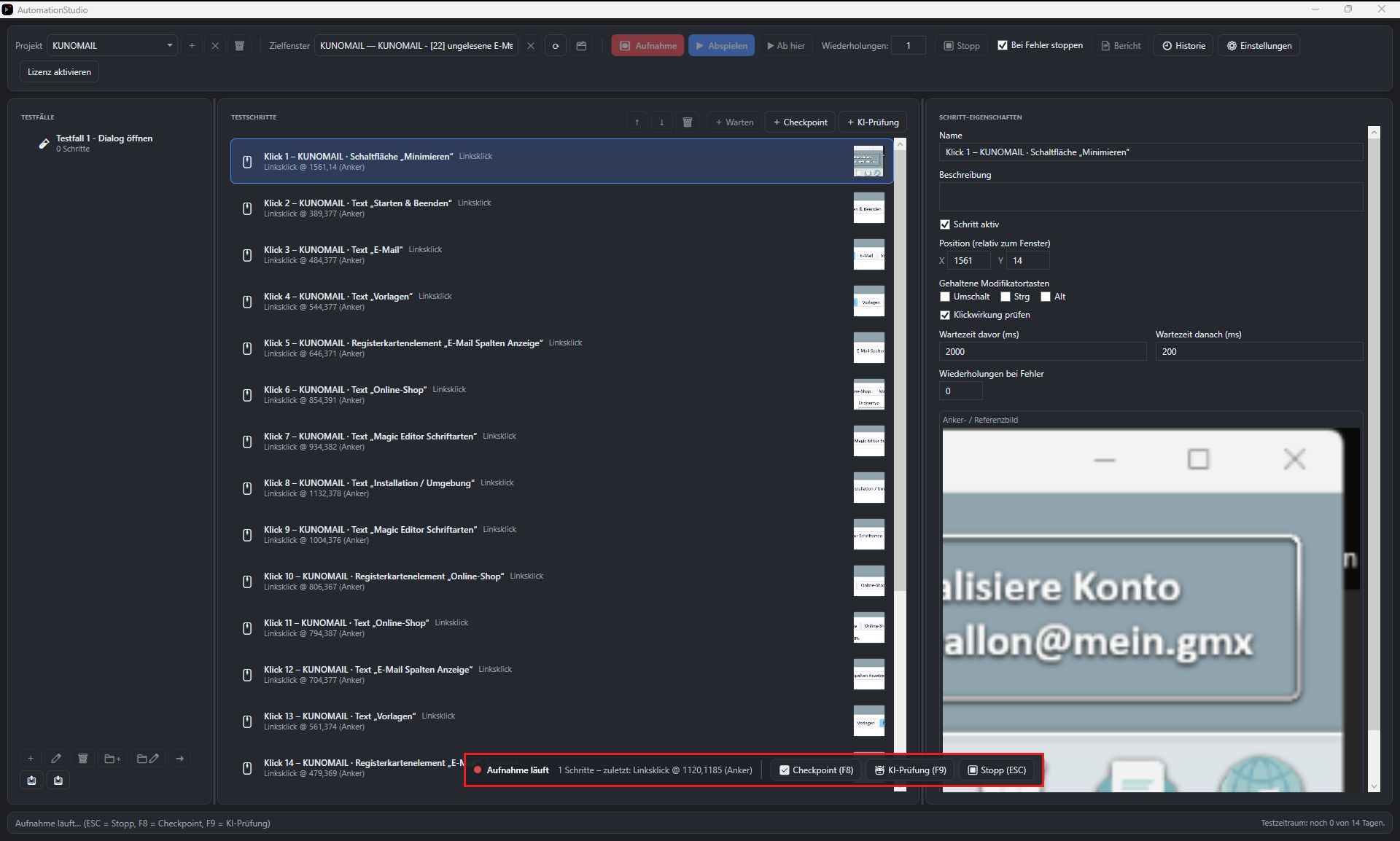
Task: Select step 'Klick 5' E-Mail Spalten Anzeige
Action: click(561, 348)
